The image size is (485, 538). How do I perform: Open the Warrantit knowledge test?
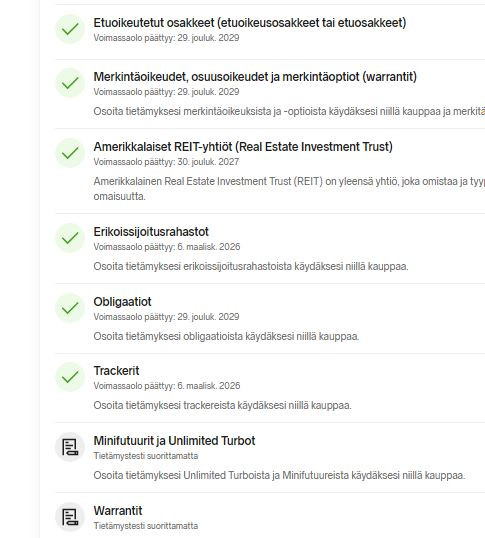[x=118, y=511]
